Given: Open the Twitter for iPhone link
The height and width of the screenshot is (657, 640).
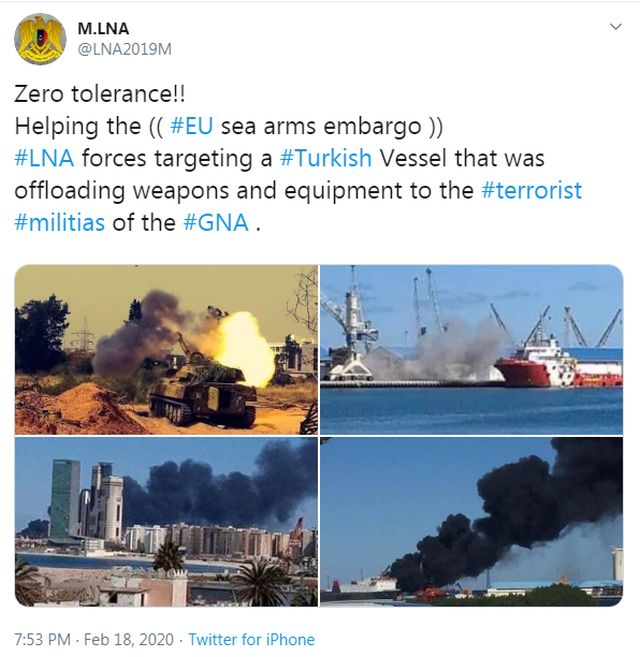Looking at the screenshot, I should click(251, 639).
